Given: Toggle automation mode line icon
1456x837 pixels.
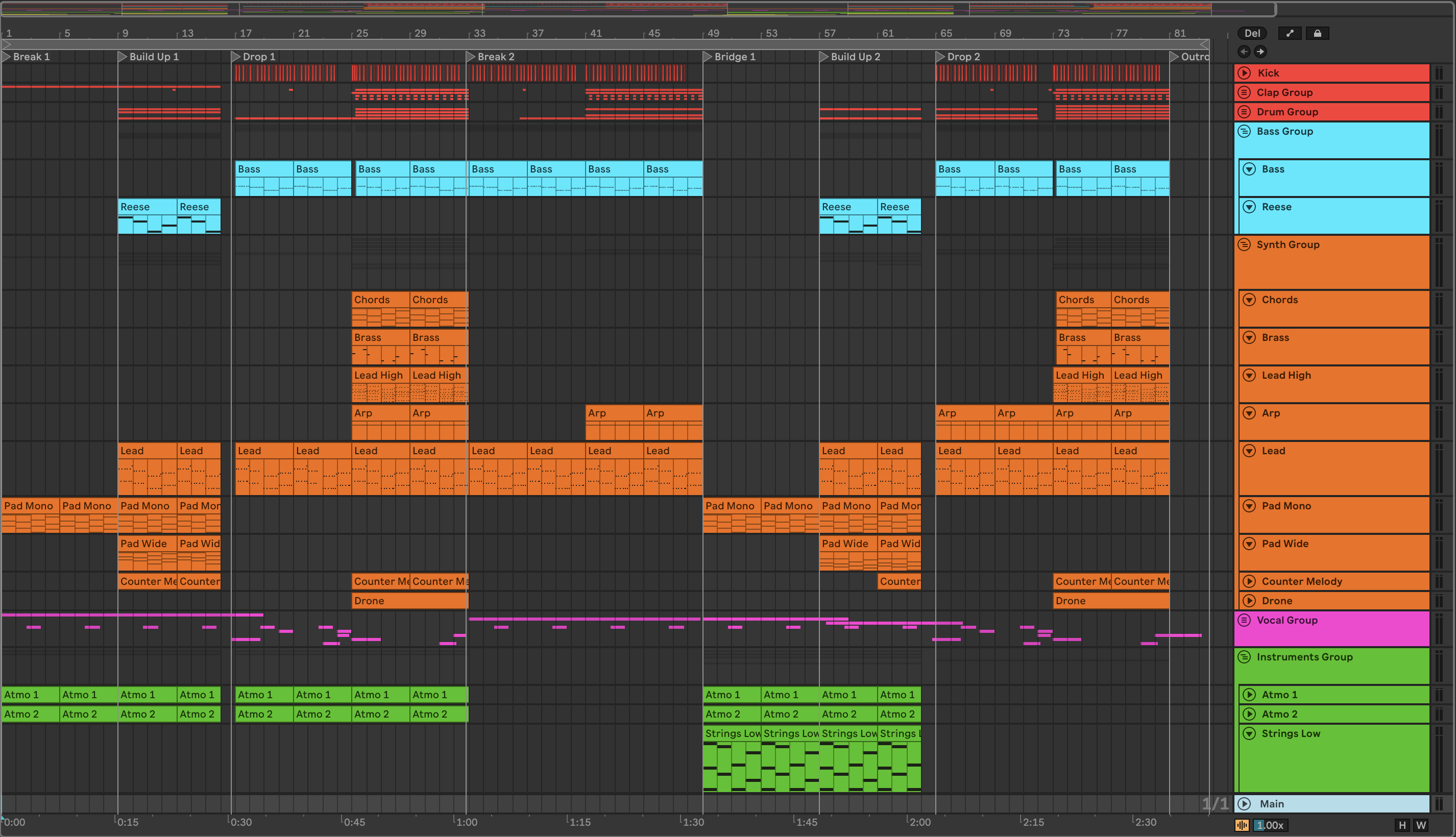Looking at the screenshot, I should (x=1290, y=33).
